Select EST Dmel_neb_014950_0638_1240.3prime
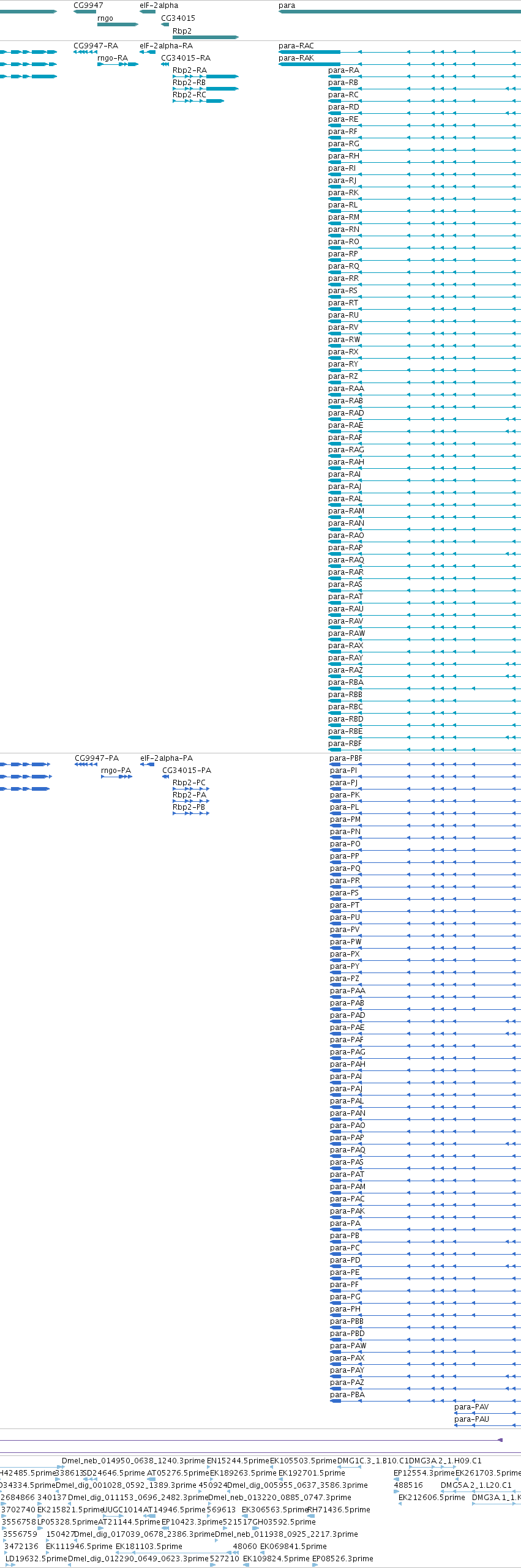The width and height of the screenshot is (521, 1568). [x=133, y=1461]
